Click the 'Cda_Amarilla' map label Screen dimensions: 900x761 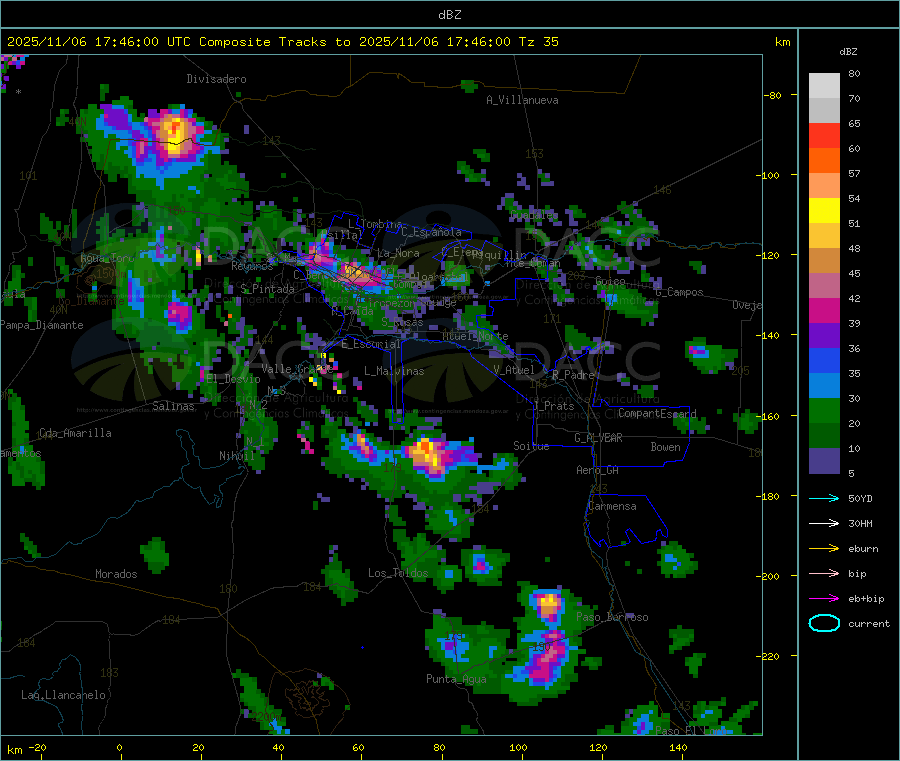pyautogui.click(x=75, y=433)
